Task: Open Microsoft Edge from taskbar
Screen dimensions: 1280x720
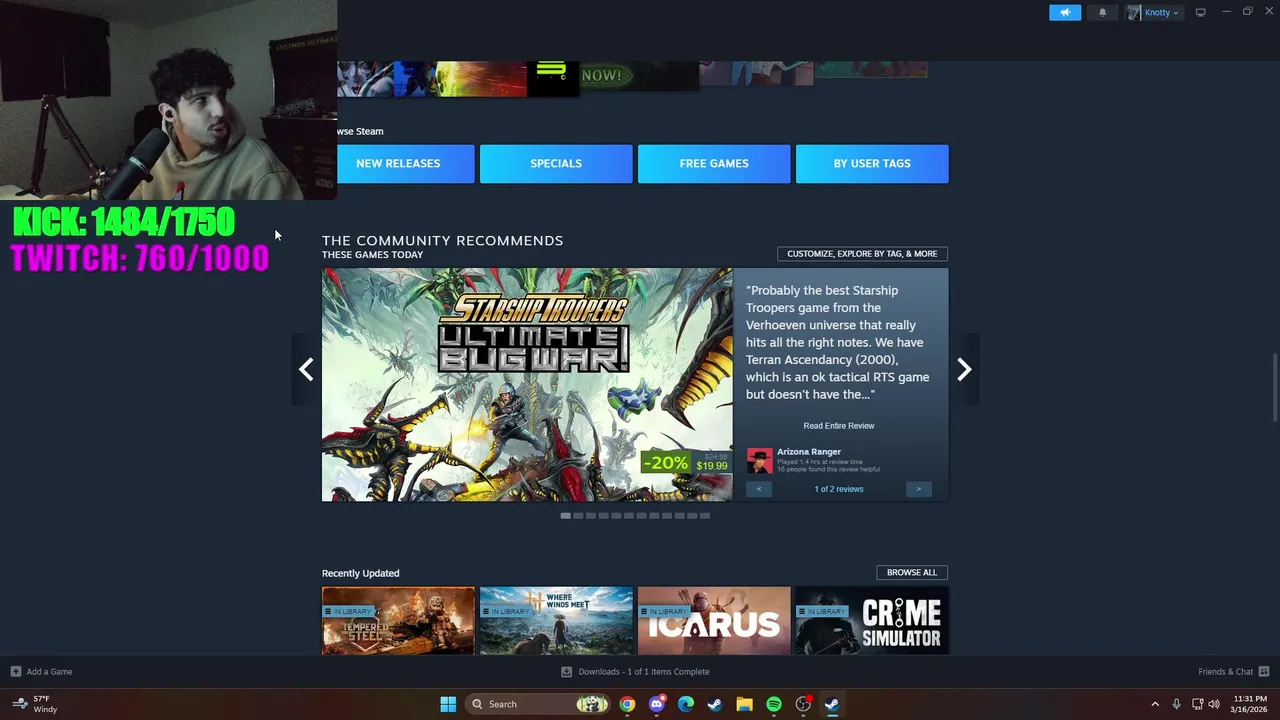Action: [x=686, y=704]
